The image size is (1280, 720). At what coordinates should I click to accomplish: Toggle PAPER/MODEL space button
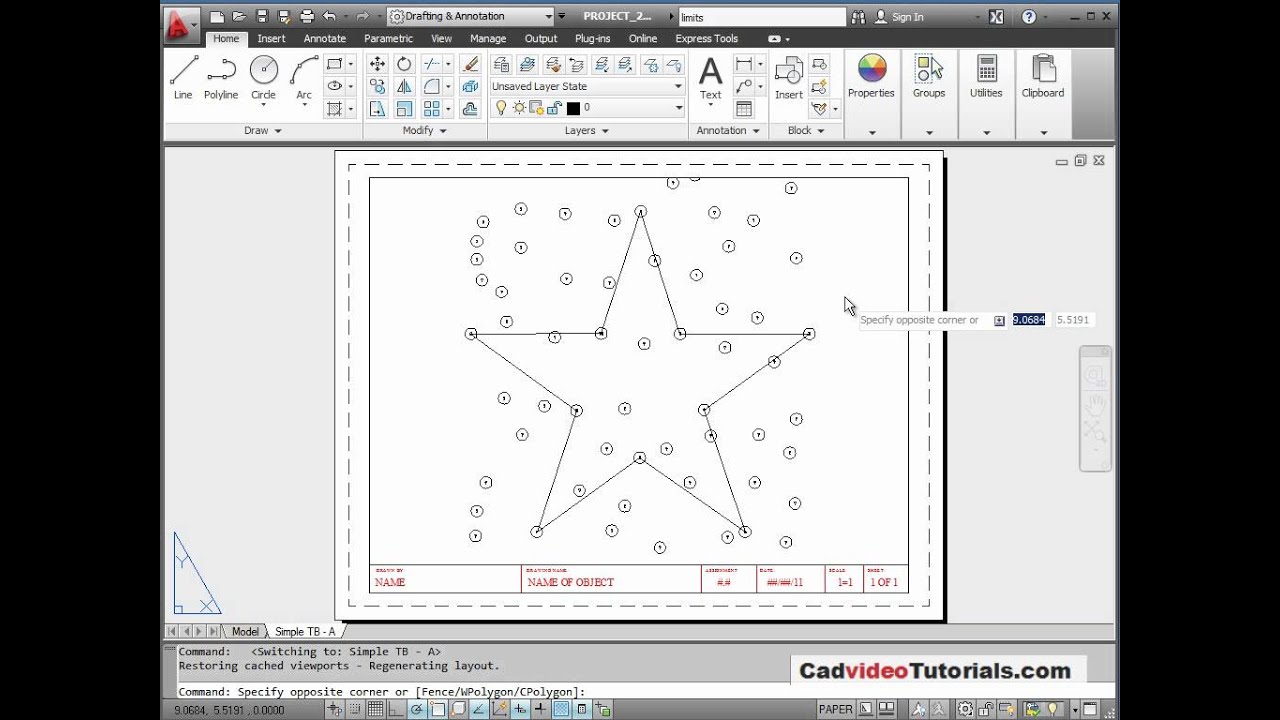pos(836,710)
